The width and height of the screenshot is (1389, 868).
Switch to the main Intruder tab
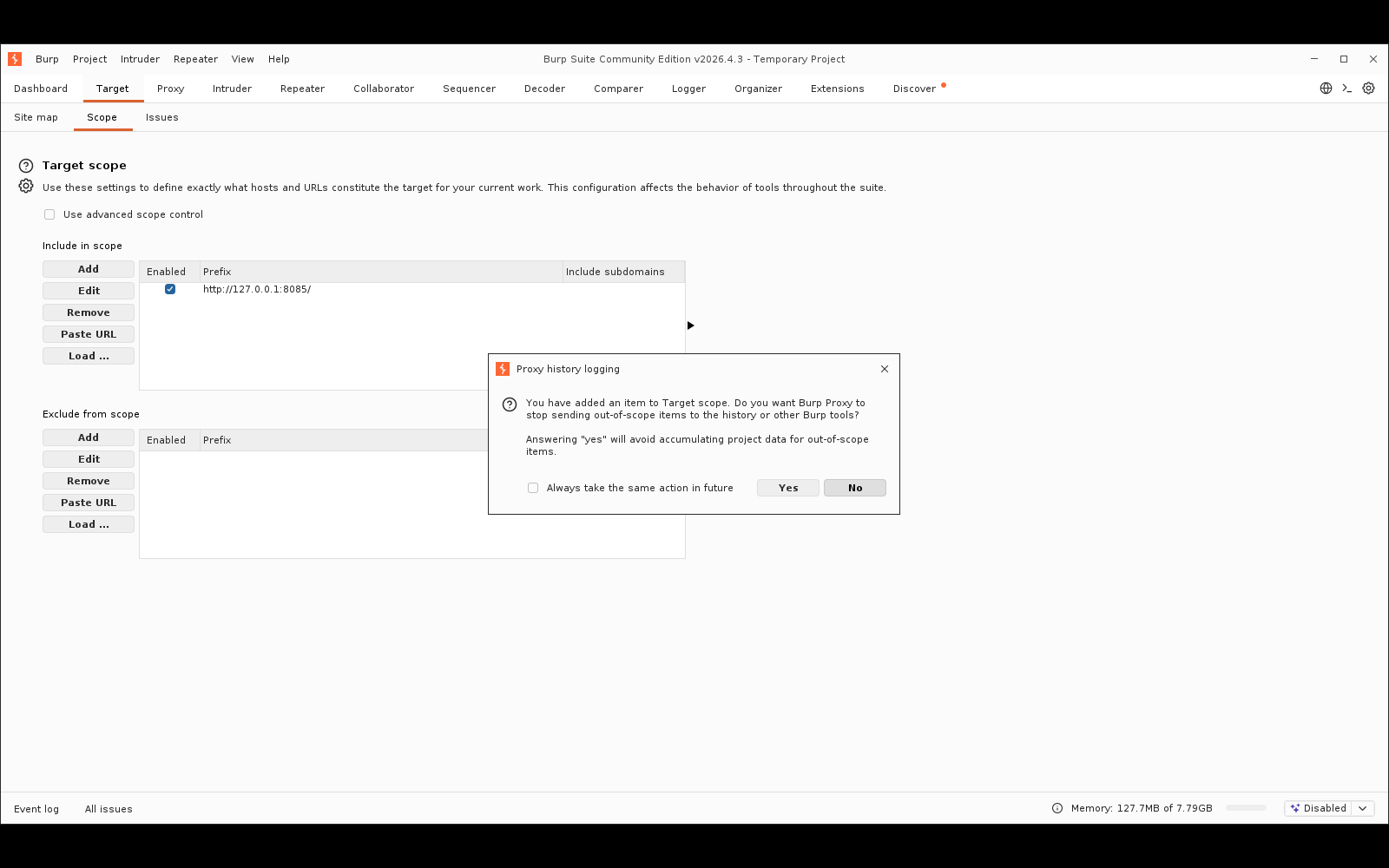pyautogui.click(x=232, y=89)
